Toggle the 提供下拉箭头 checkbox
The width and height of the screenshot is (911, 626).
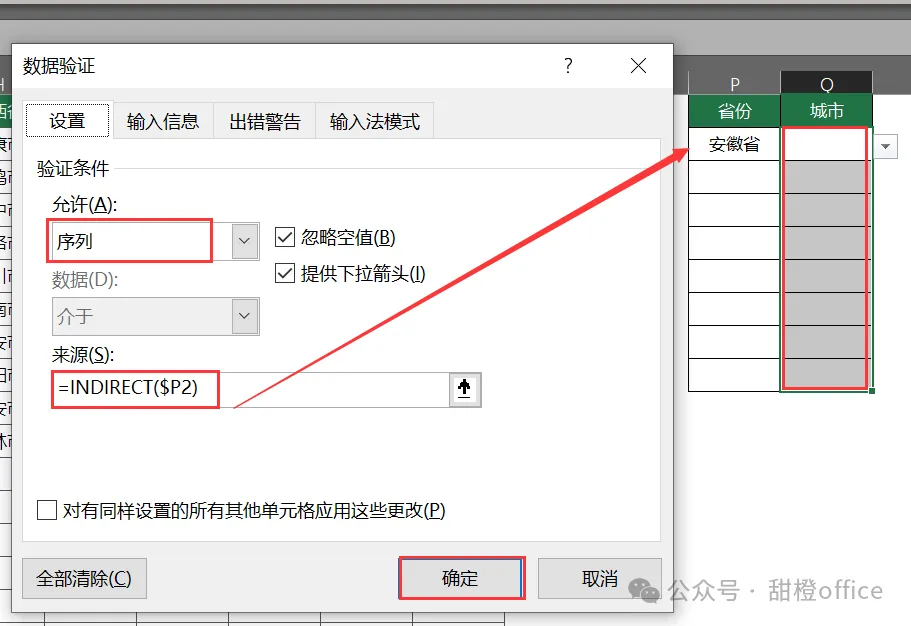(x=285, y=273)
